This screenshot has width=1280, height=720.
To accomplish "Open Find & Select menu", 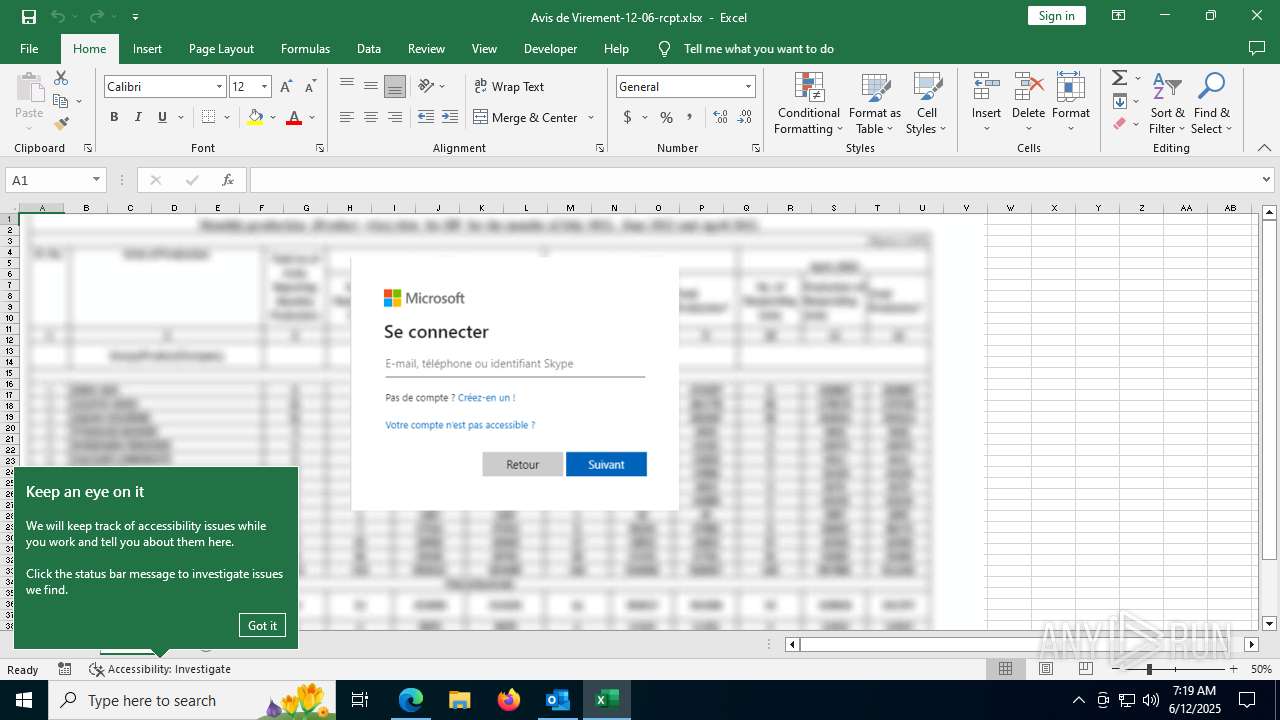I will tap(1212, 103).
